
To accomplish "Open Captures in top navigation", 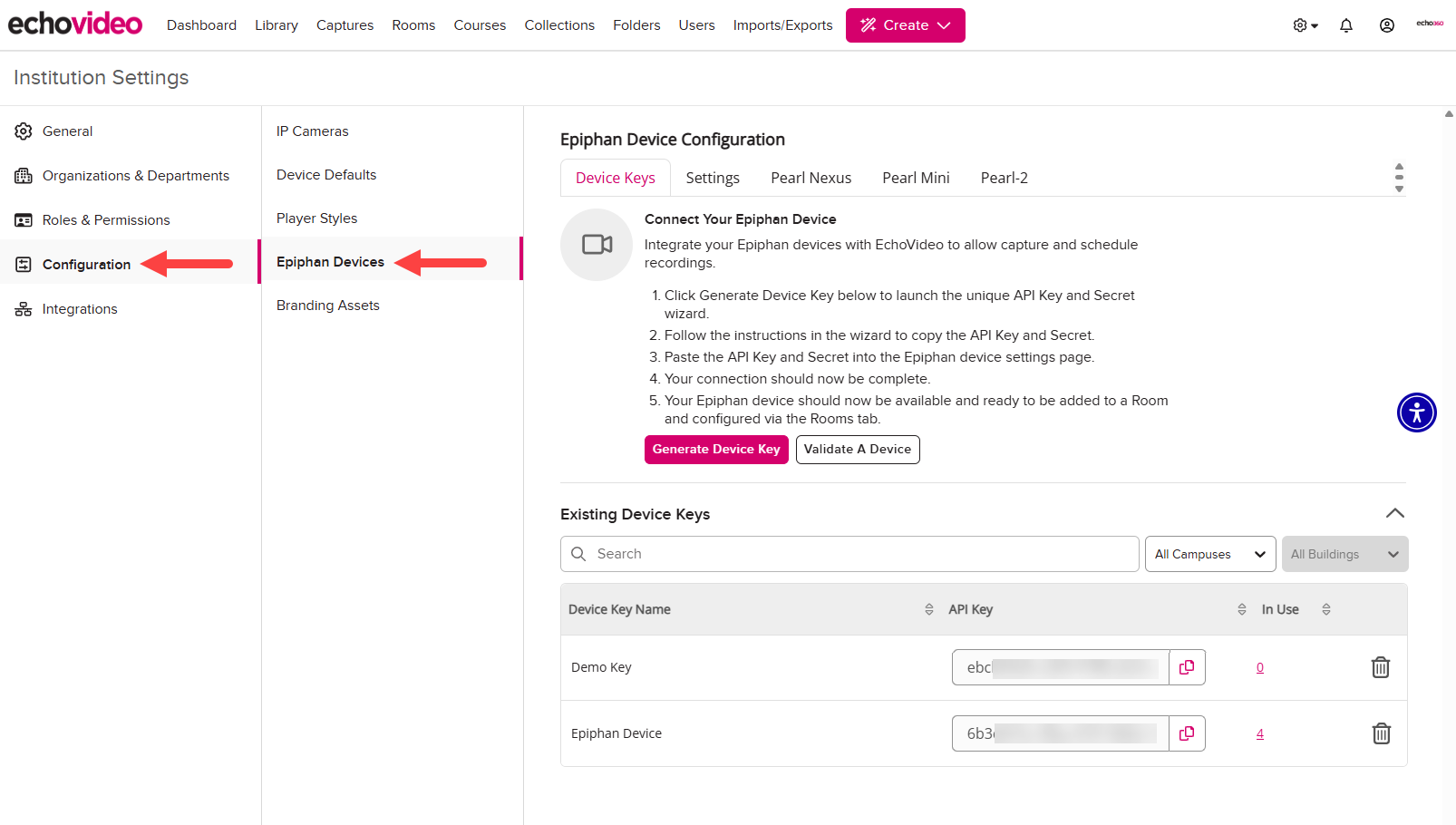I will point(345,25).
